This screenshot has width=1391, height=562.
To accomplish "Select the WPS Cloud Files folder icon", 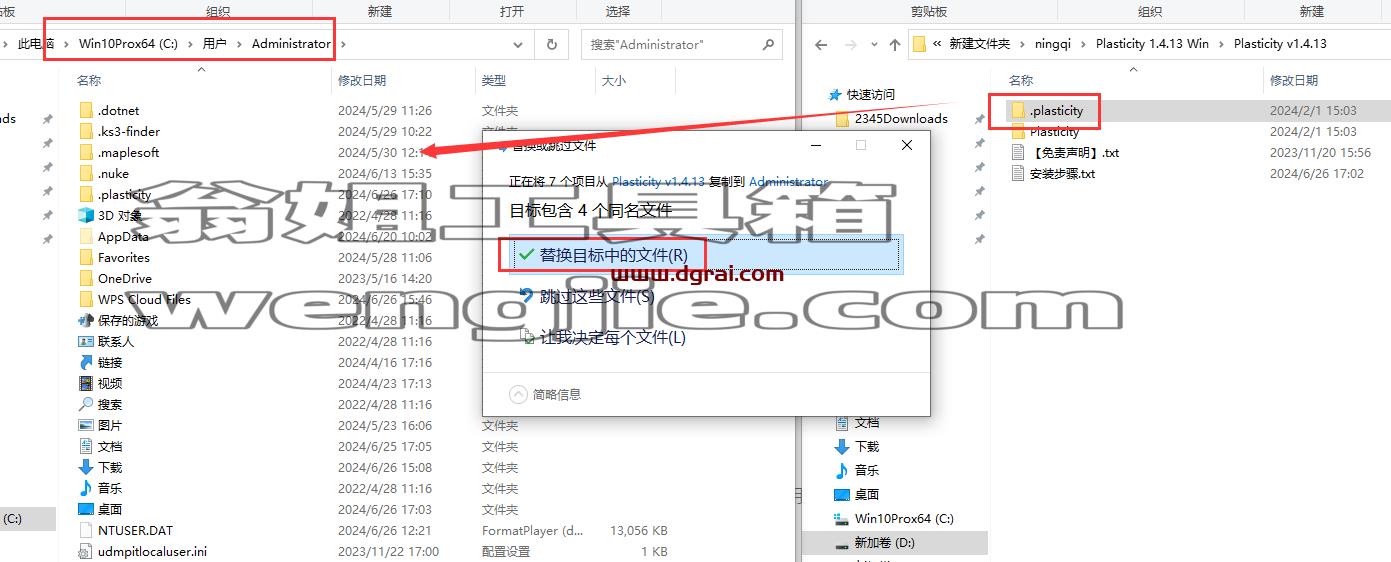I will click(x=86, y=299).
